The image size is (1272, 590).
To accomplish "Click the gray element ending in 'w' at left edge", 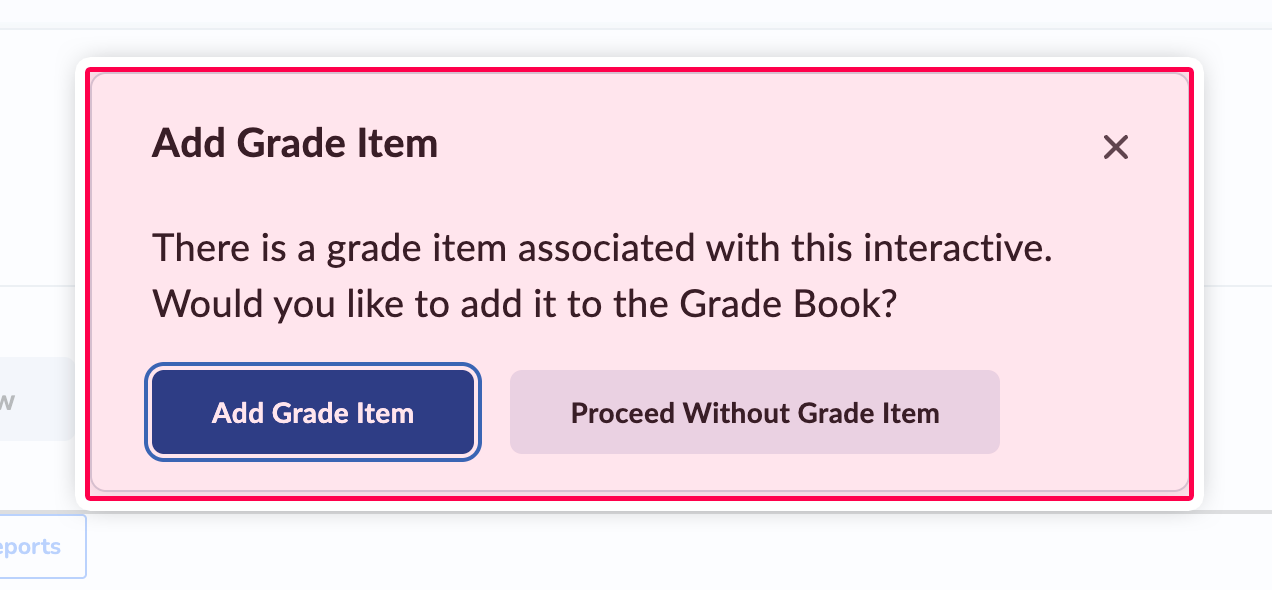I will coord(30,401).
